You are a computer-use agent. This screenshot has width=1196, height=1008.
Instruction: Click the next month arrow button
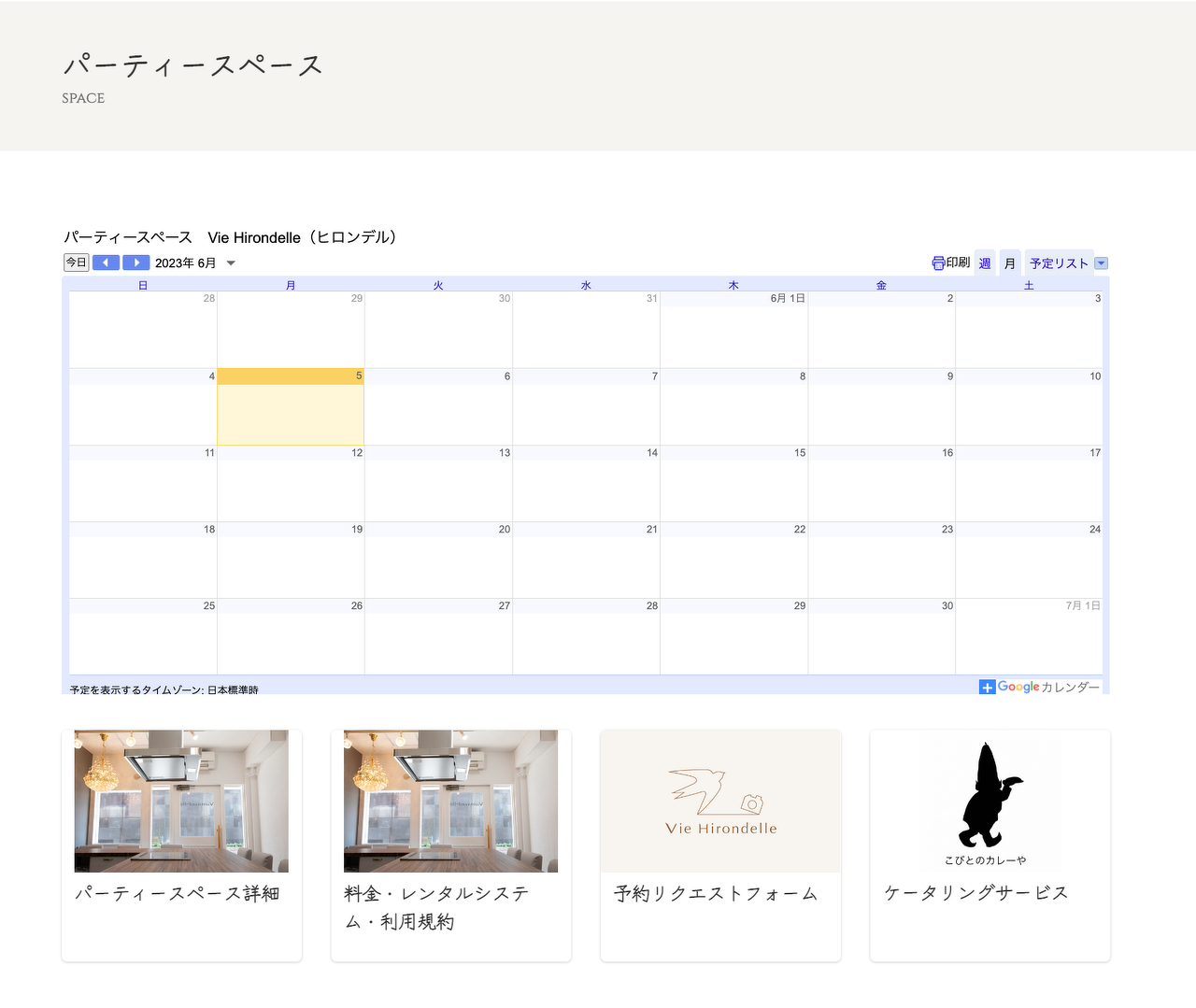click(136, 263)
